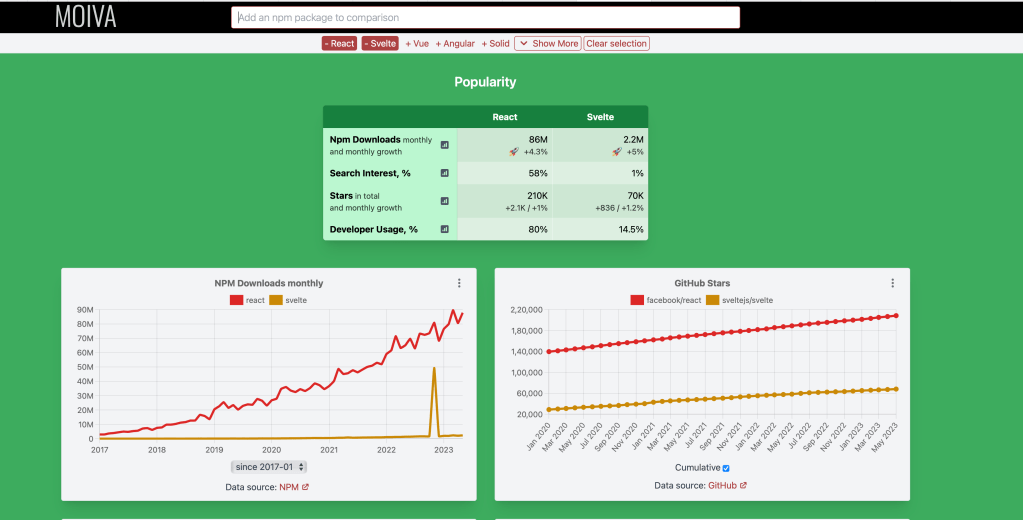Click the chart icon beside Search Interest

(445, 173)
